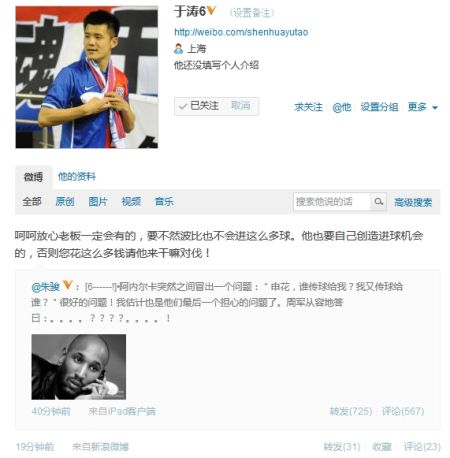
Task: Click the 求关注 link
Action: tap(308, 107)
